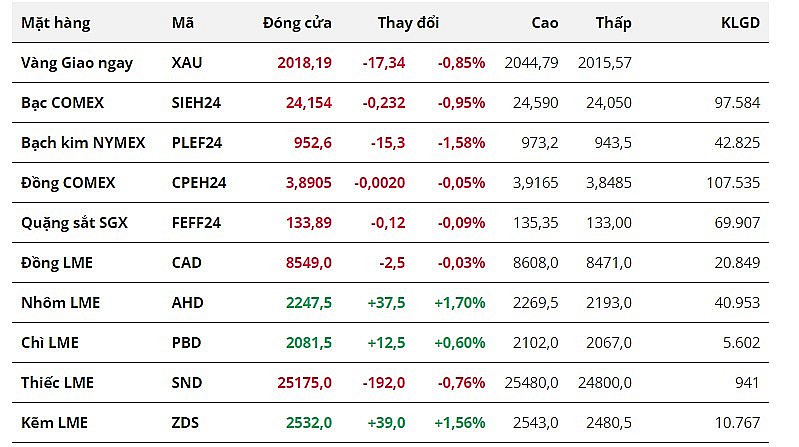Click the SIEH24 ticker code
The image size is (799, 447).
195,102
